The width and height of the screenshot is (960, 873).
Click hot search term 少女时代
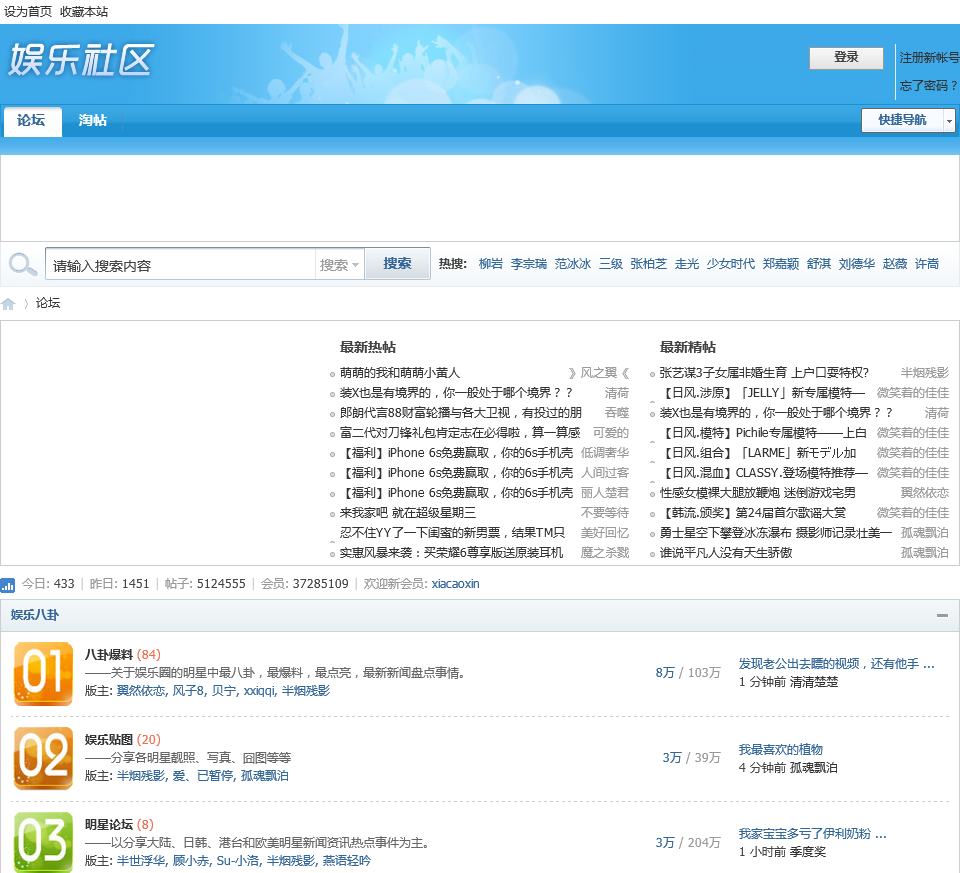click(730, 264)
